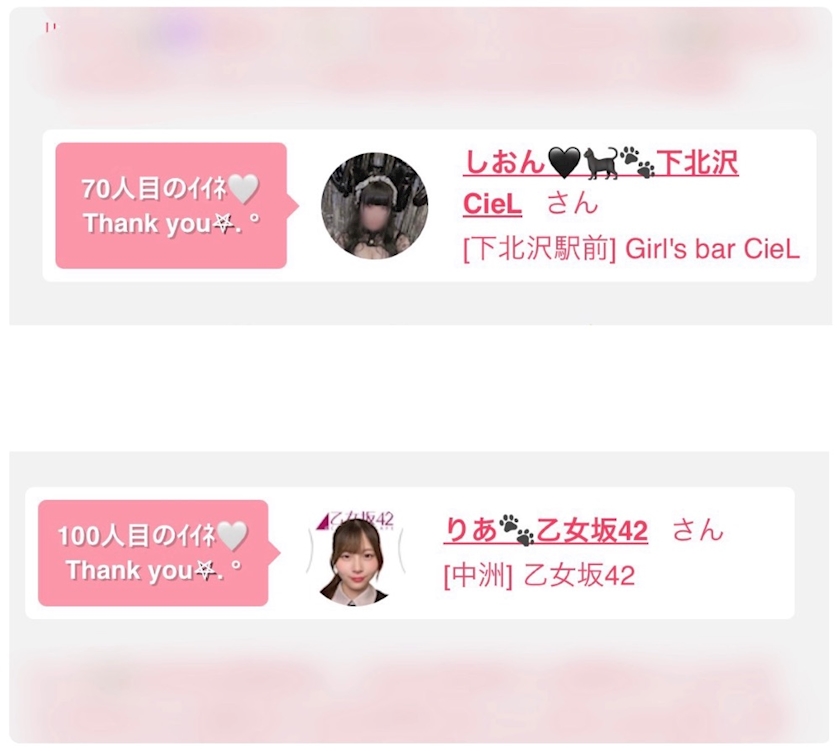The height and width of the screenshot is (751, 840).
Task: Click the white heart in the 100人目 bubble
Action: (232, 536)
